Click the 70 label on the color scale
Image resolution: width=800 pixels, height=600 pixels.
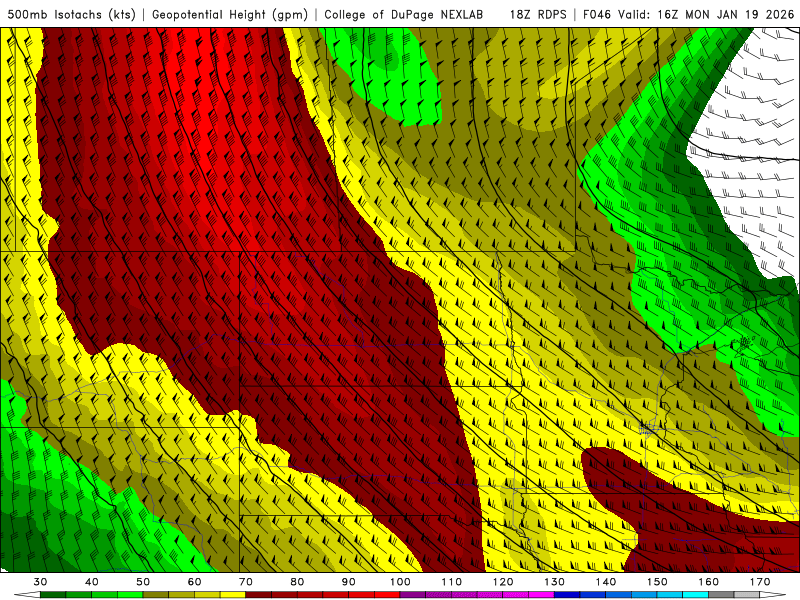click(246, 582)
